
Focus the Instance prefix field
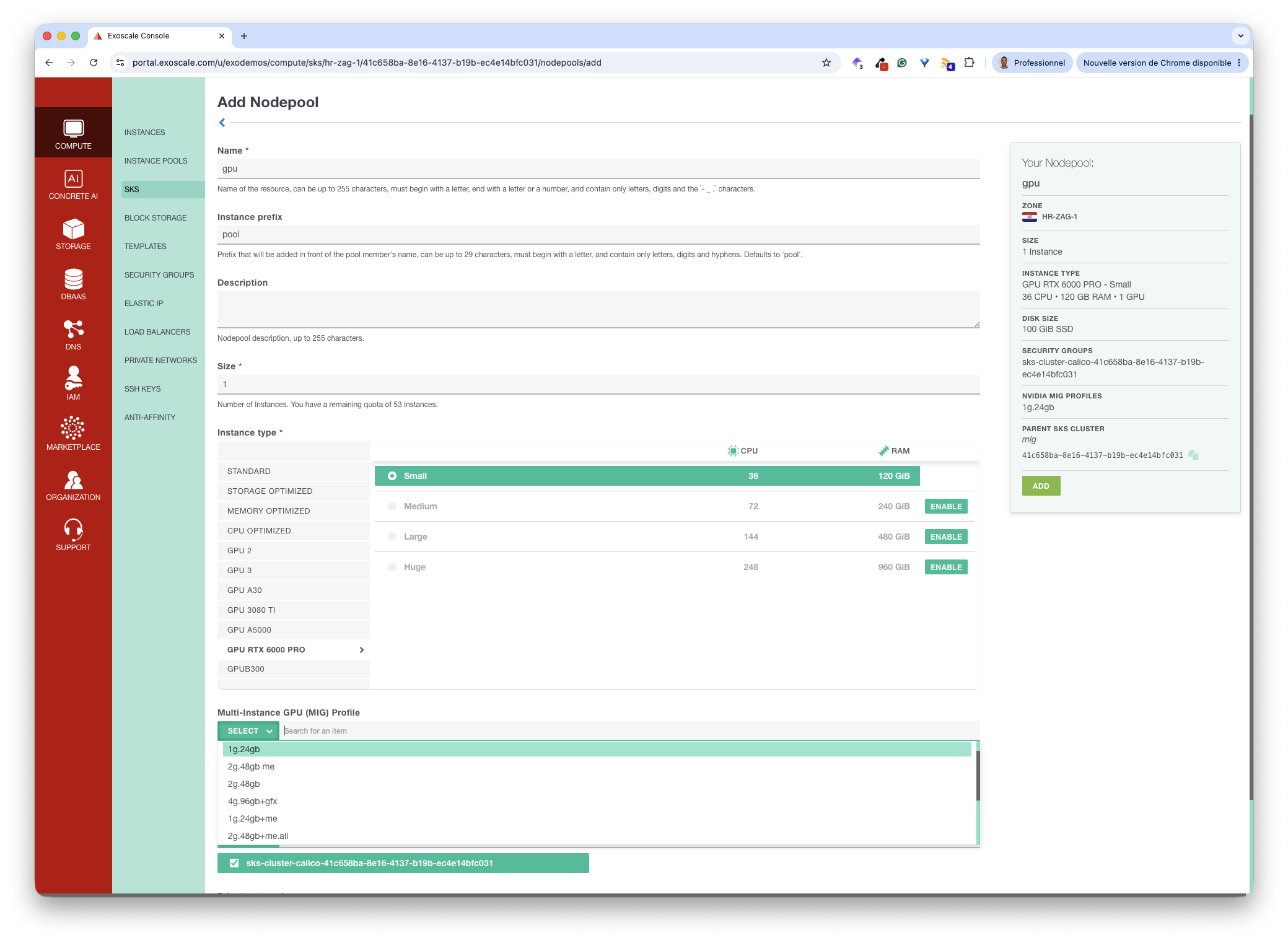(x=598, y=235)
